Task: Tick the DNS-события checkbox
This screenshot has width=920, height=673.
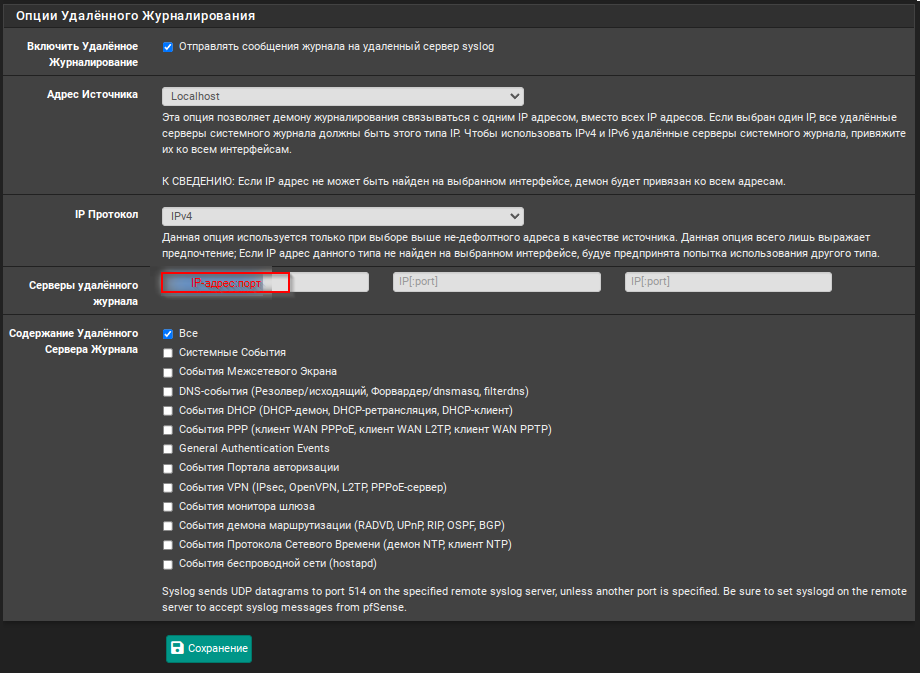Action: (x=168, y=392)
